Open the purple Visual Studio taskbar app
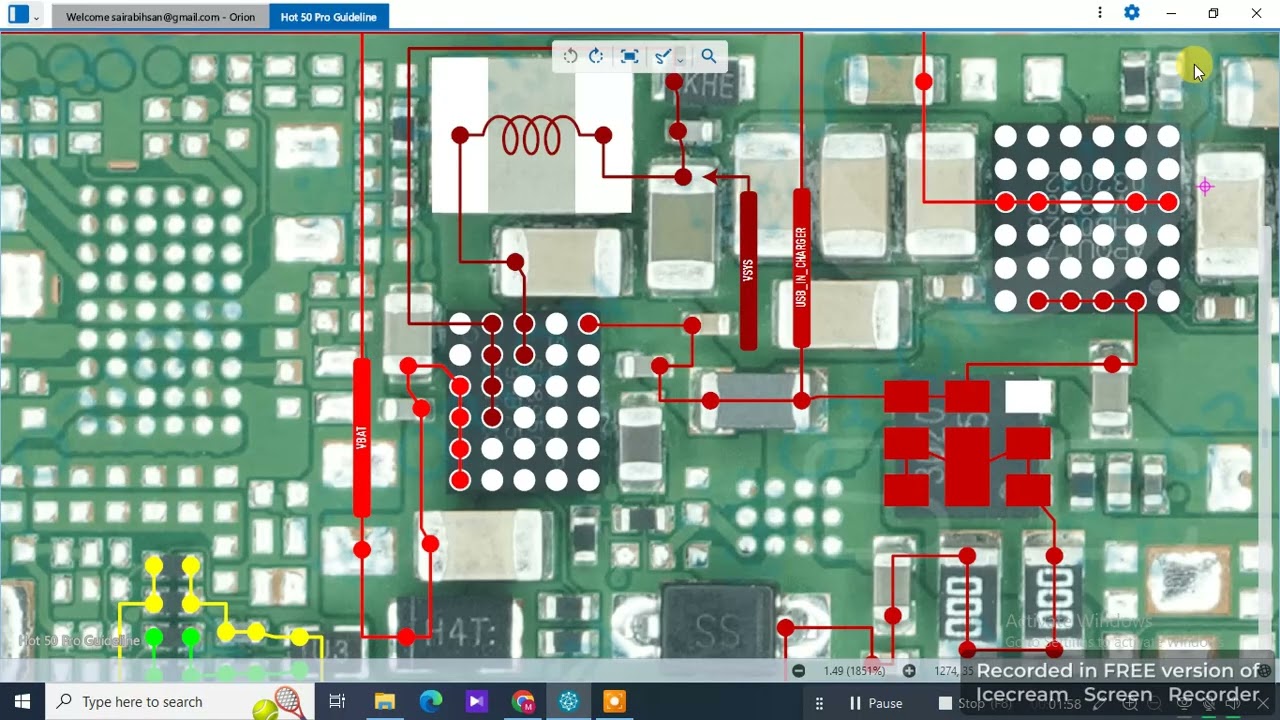Viewport: 1280px width, 720px height. pos(477,702)
